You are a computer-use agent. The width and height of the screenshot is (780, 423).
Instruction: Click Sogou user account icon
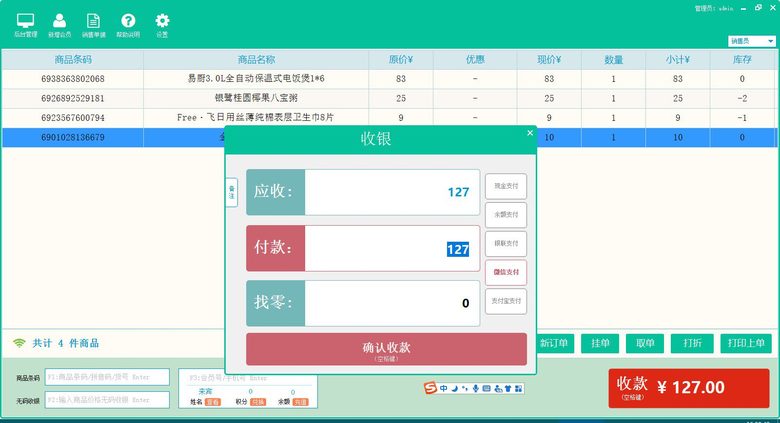(x=498, y=388)
